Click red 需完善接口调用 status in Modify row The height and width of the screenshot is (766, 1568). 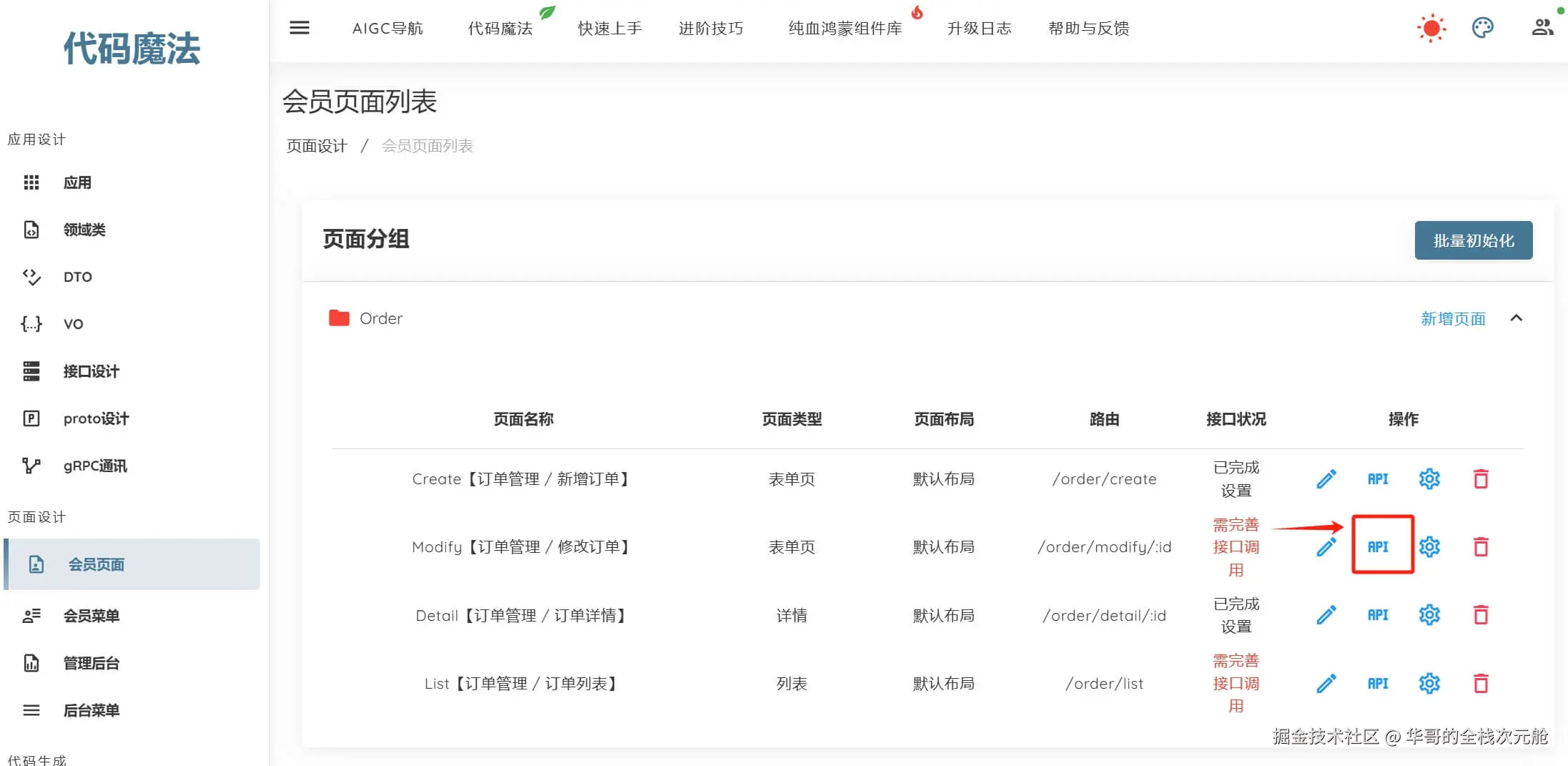[x=1236, y=547]
